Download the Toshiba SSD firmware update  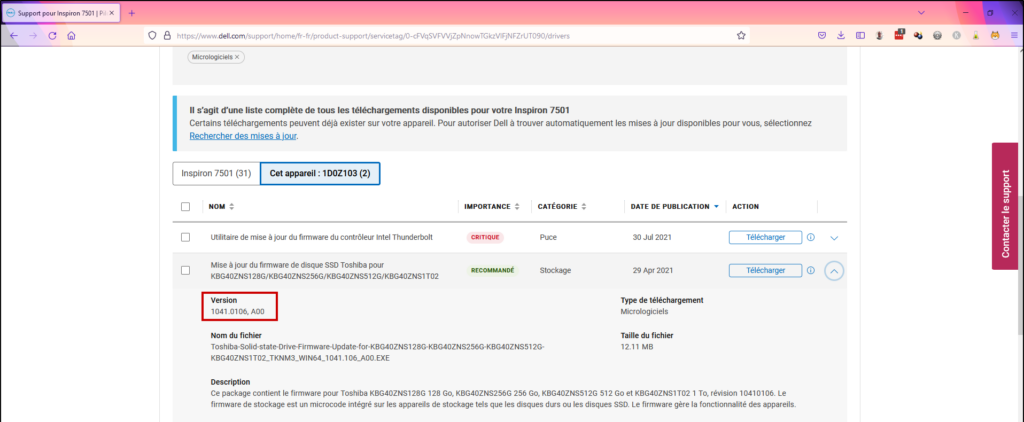tap(765, 270)
